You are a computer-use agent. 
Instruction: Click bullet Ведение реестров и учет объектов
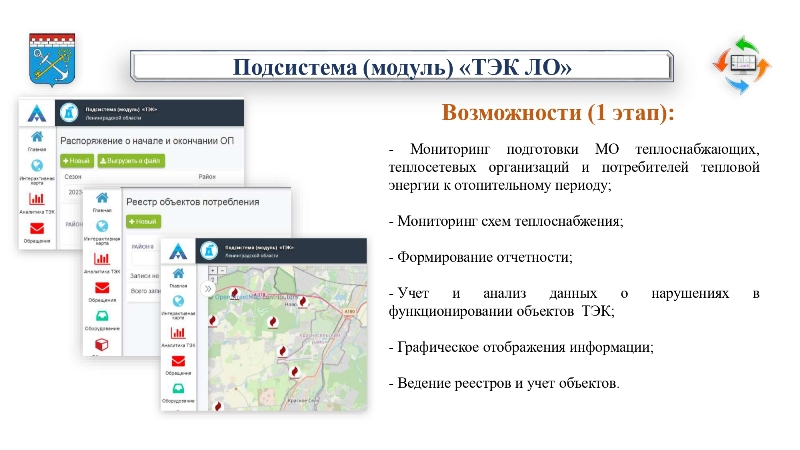(504, 383)
